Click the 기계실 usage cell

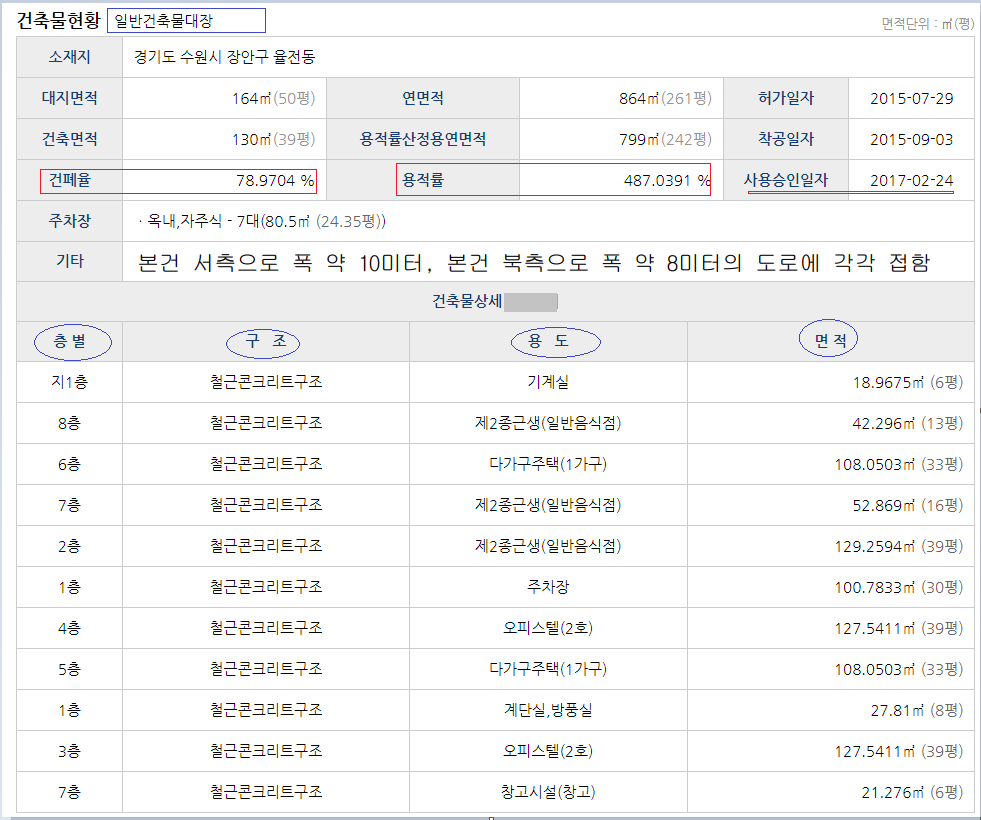point(548,382)
